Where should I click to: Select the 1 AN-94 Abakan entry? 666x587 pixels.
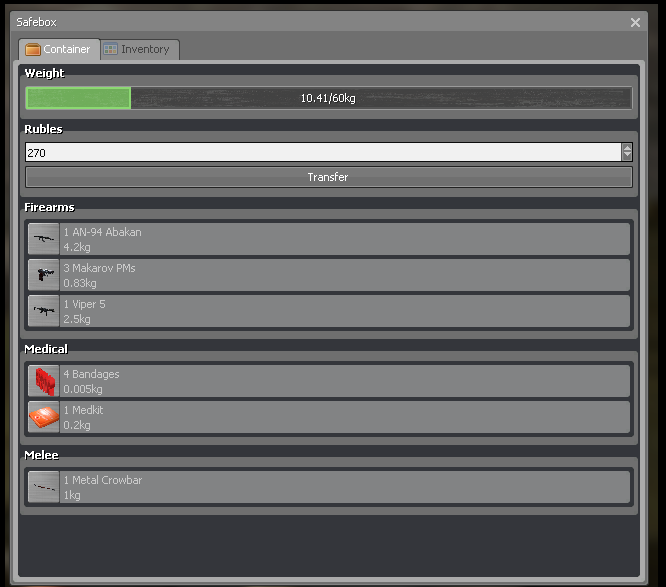click(x=329, y=239)
